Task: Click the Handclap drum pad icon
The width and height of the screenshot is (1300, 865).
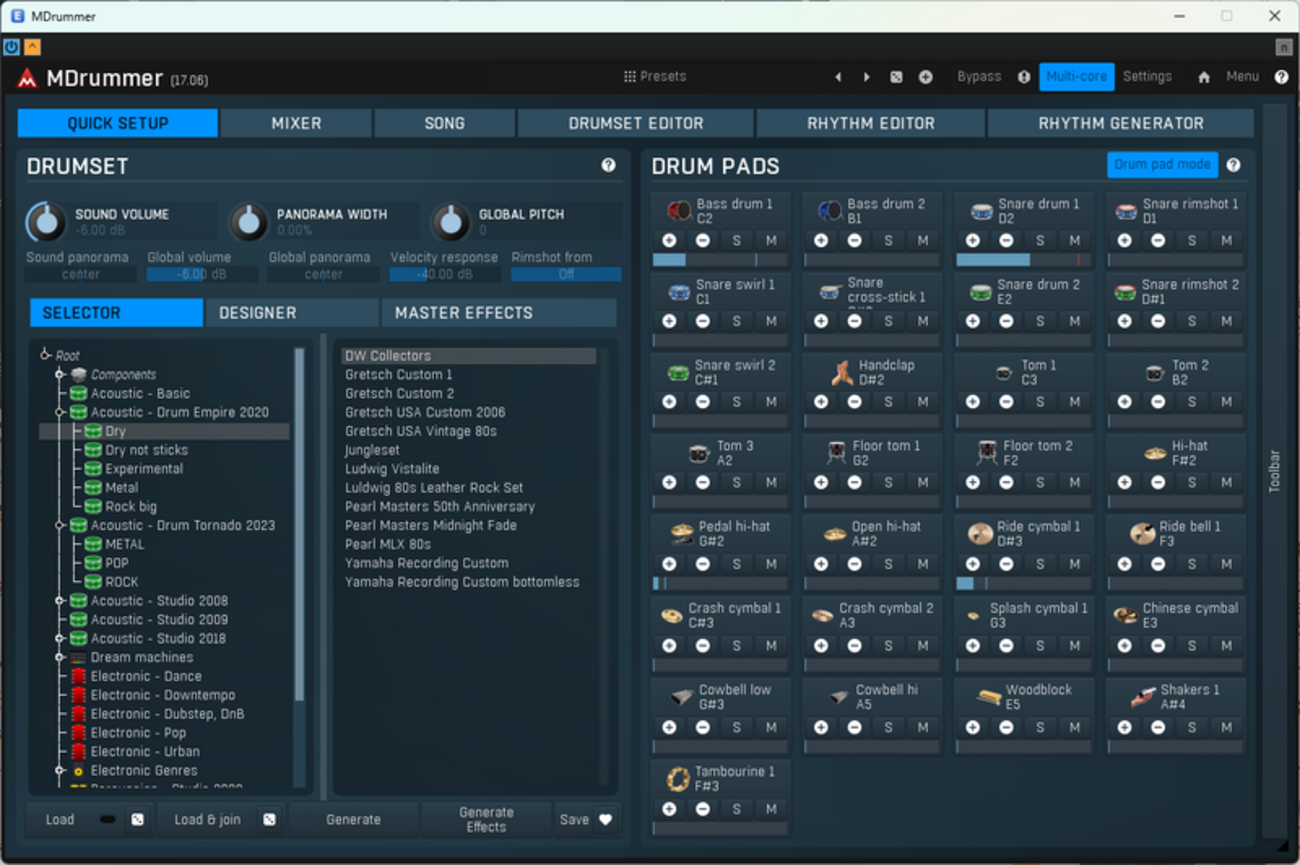Action: coord(841,372)
